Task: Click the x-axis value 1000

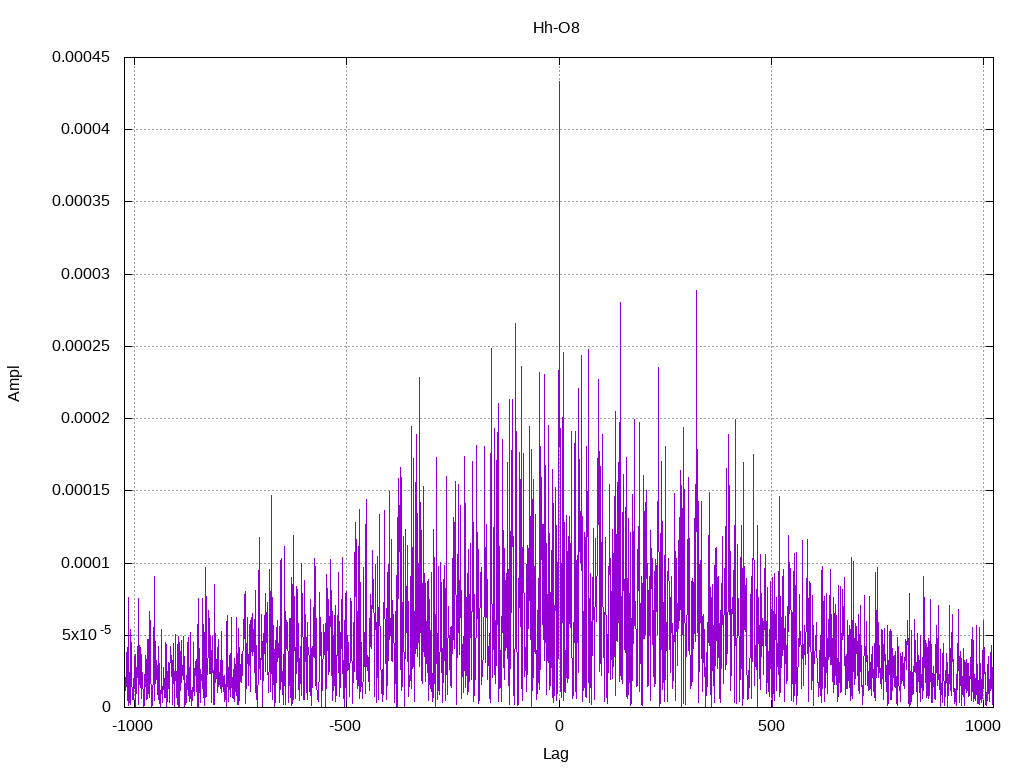Action: (983, 726)
